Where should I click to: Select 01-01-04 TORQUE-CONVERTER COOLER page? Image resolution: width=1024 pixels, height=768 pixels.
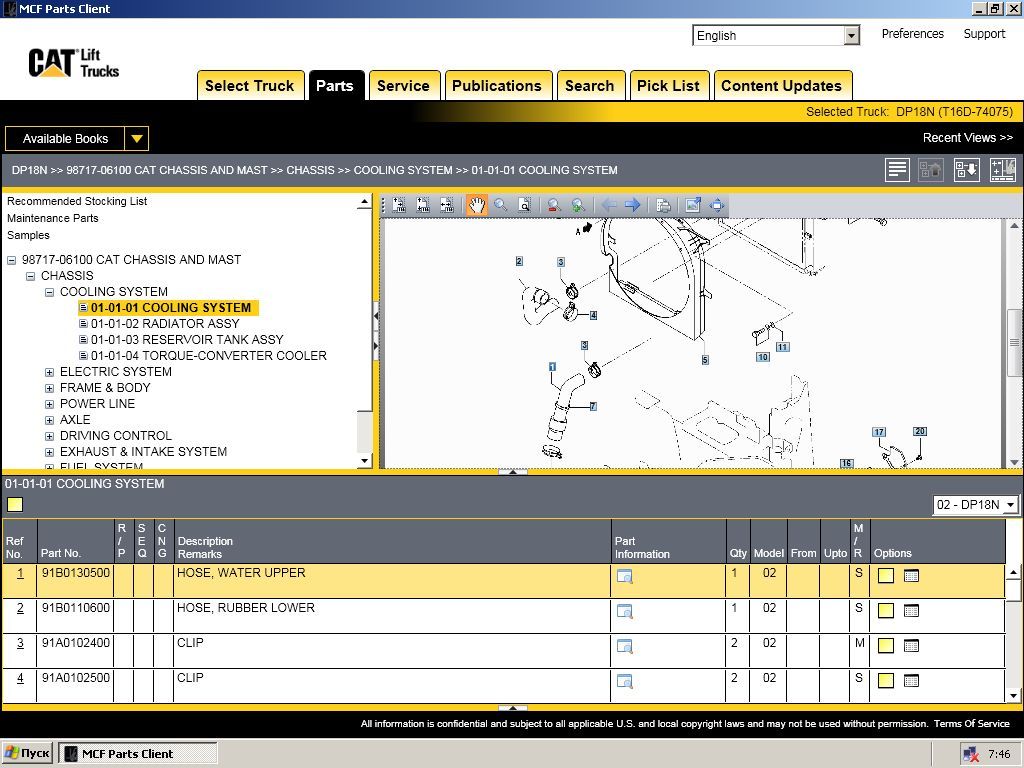tap(209, 356)
